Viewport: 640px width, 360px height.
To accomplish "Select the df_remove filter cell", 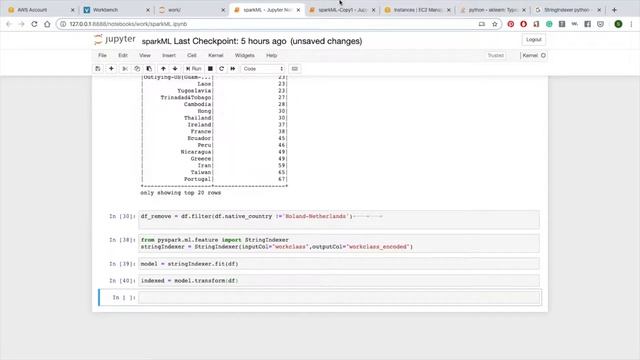I will coord(339,220).
